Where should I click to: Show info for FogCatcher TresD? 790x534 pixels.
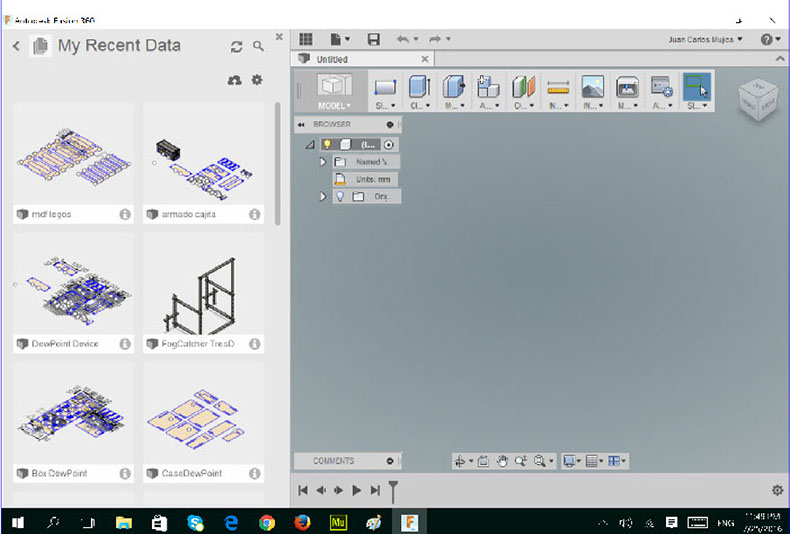point(255,344)
